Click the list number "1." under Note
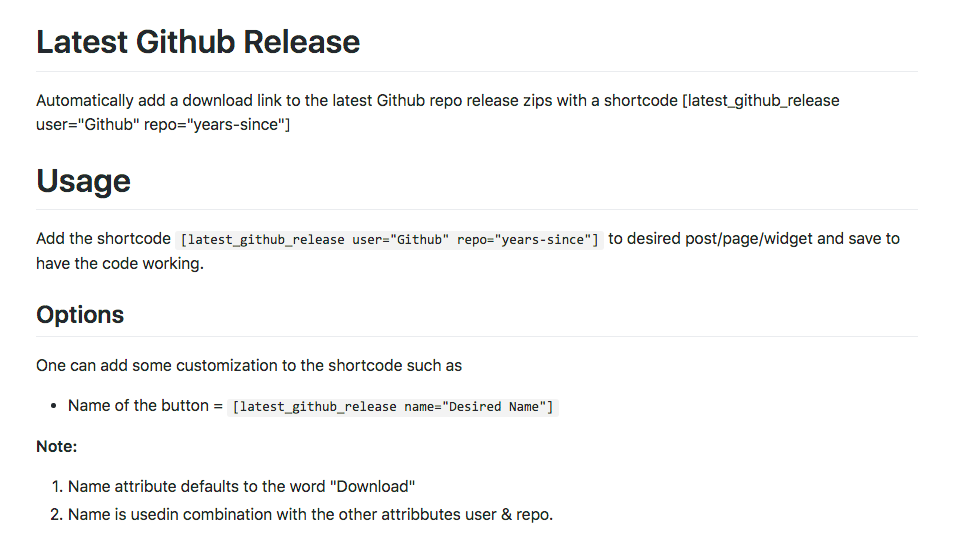This screenshot has height=543, width=958. pos(57,487)
